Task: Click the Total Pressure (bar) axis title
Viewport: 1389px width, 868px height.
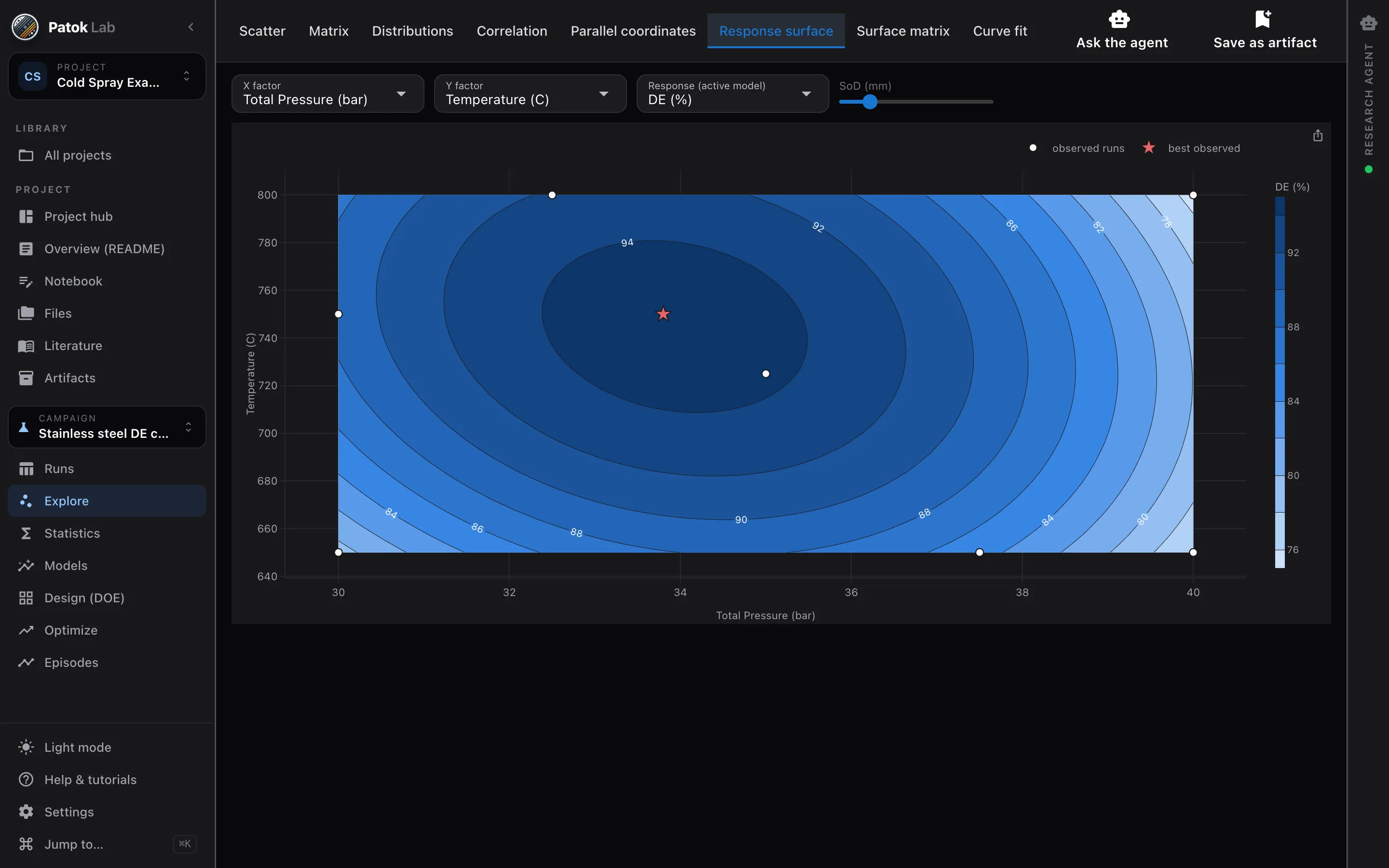Action: [765, 615]
